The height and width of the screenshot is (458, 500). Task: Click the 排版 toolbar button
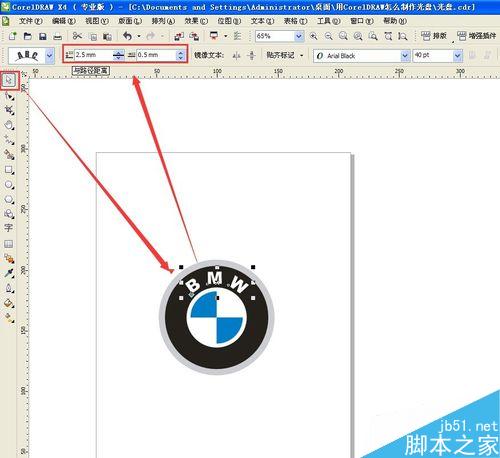[x=434, y=36]
